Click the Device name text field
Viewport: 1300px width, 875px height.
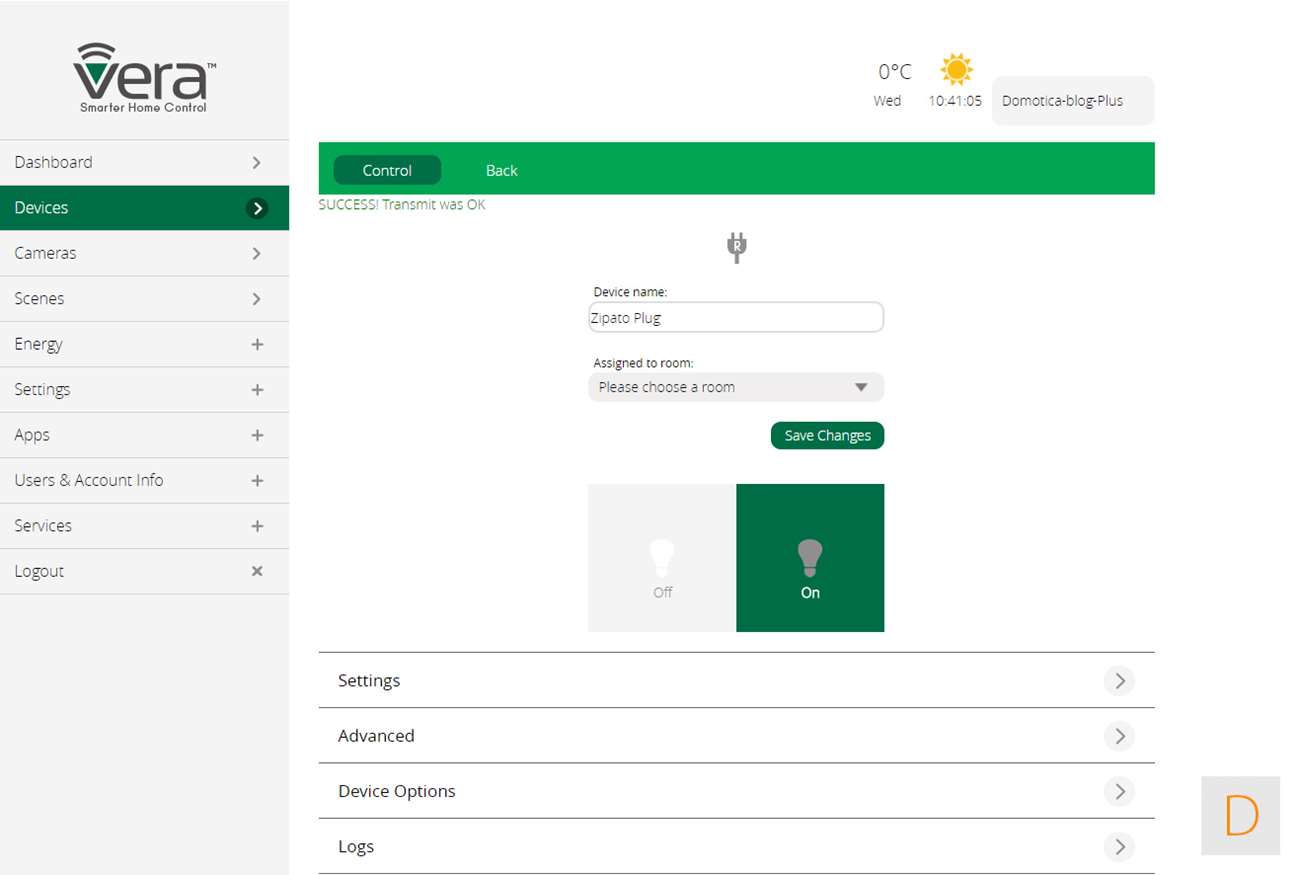point(736,318)
